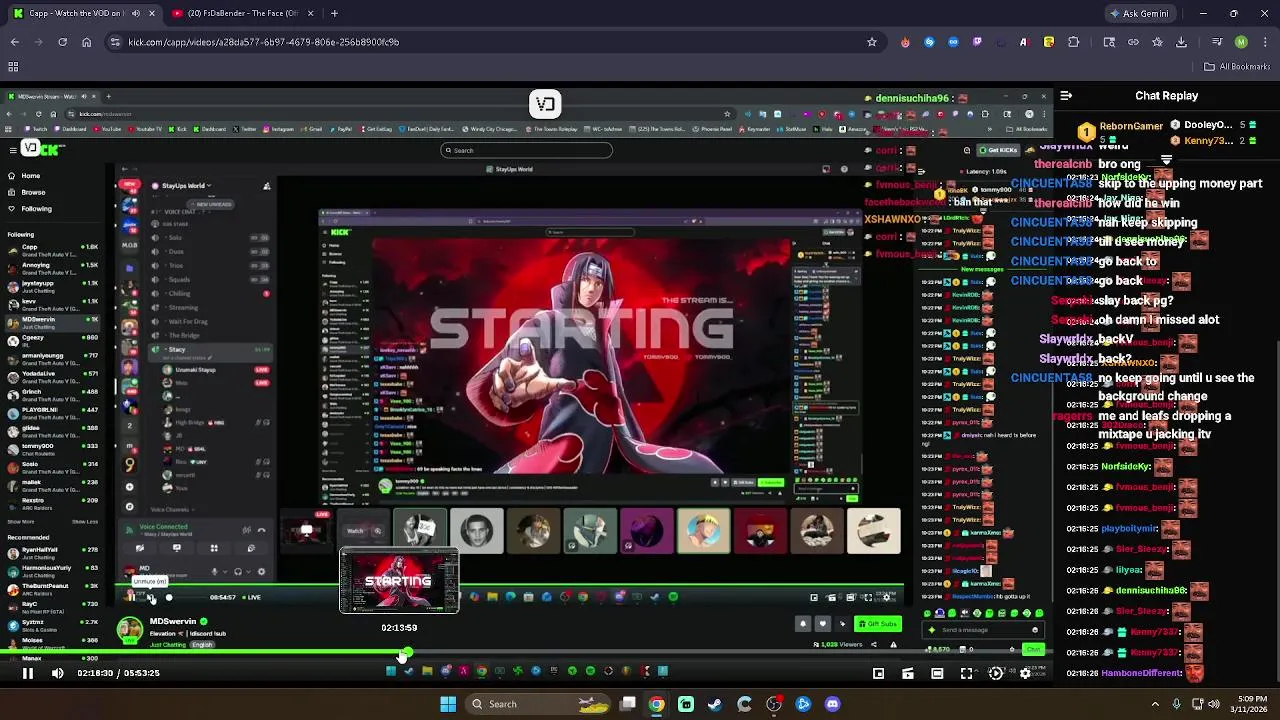Toggle theater mode in VOD player
This screenshot has width=1280, height=720.
937,673
